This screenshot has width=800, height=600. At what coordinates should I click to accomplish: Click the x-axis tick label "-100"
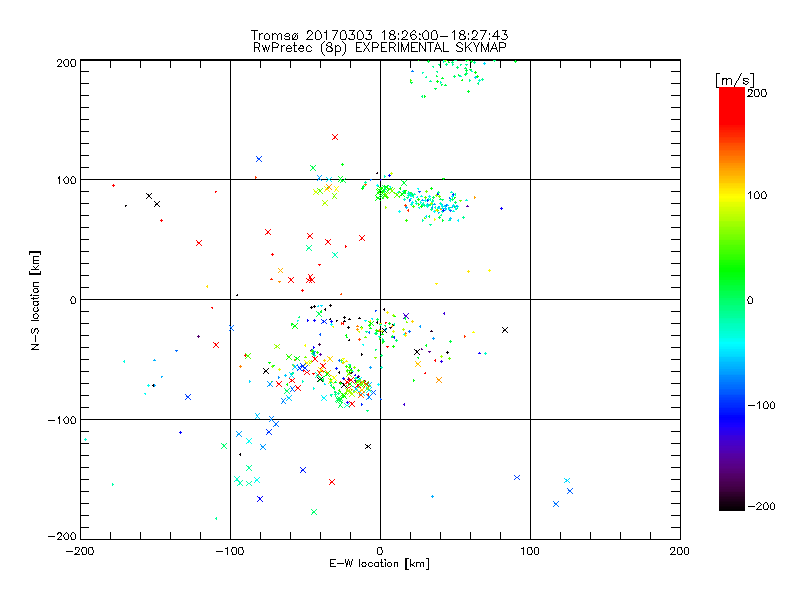click(230, 551)
